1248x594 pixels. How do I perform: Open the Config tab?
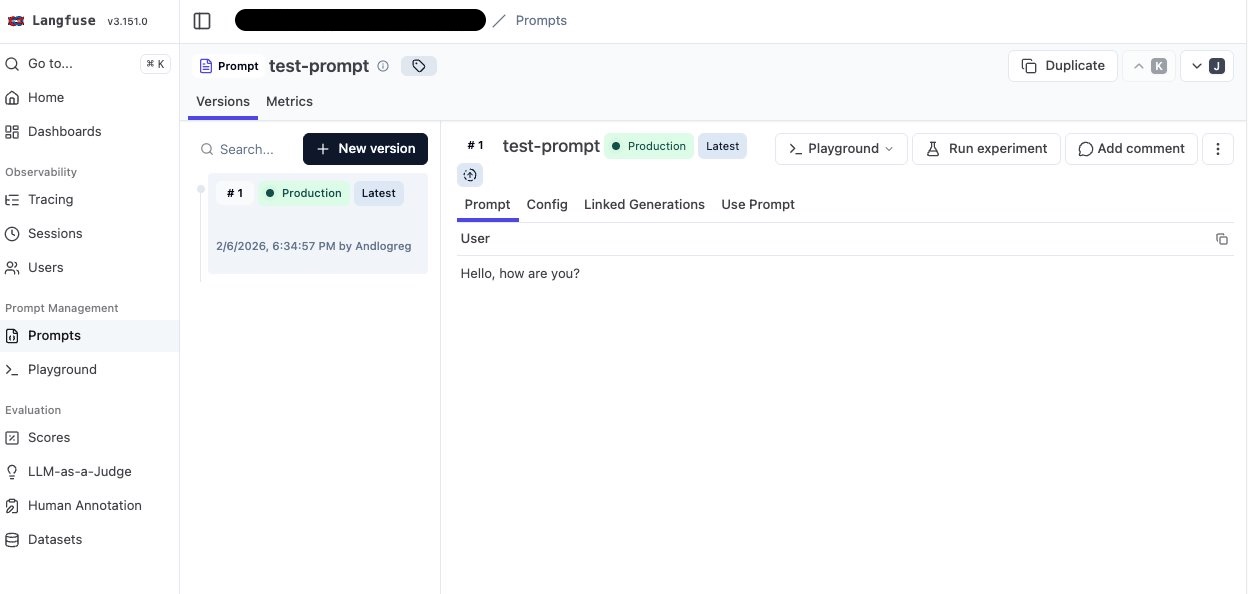547,205
